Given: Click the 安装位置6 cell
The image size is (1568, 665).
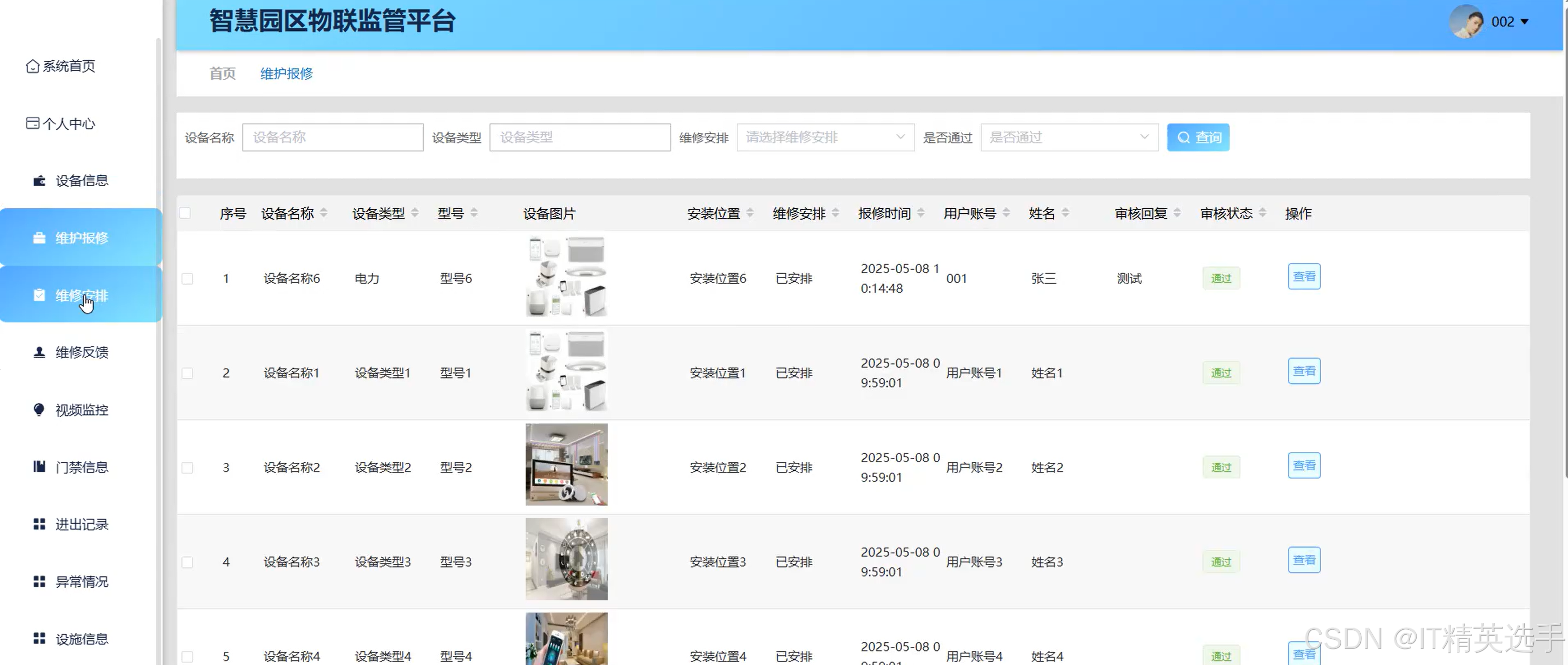Looking at the screenshot, I should coord(718,279).
